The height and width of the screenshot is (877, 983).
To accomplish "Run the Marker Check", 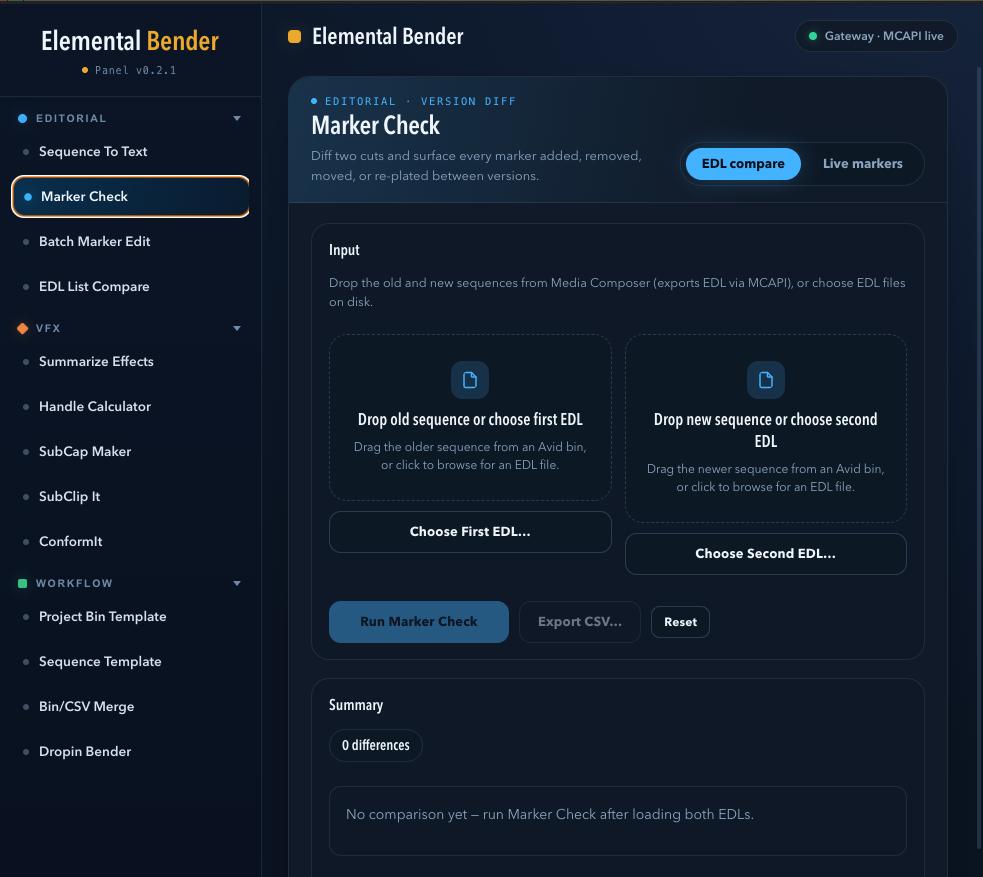I will click(x=419, y=622).
